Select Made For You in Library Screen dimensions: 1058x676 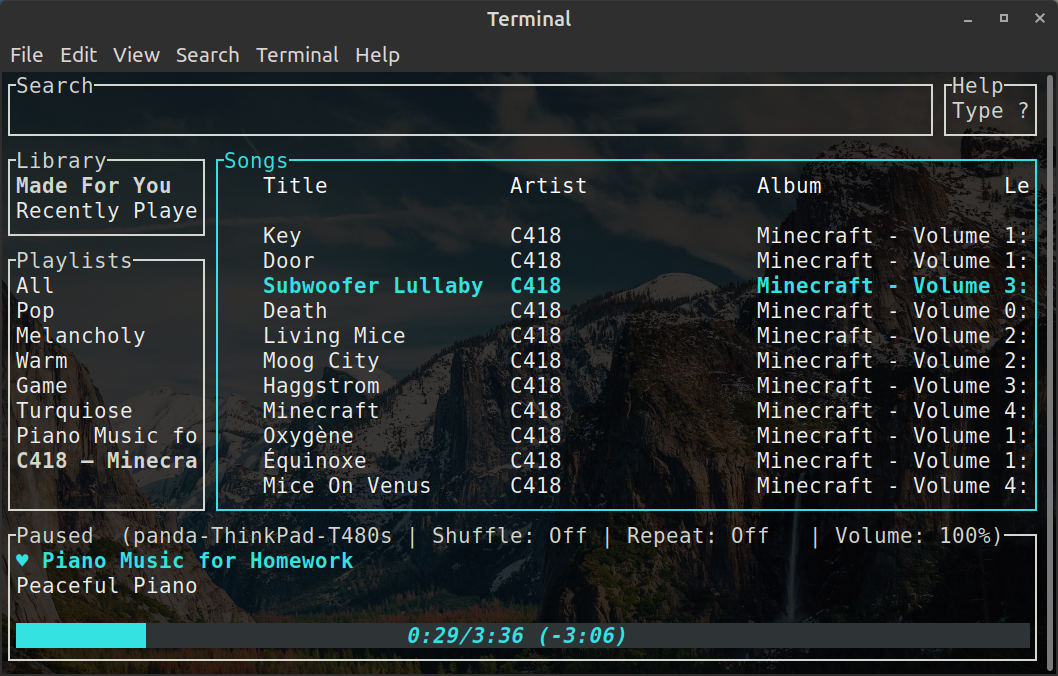coord(94,186)
